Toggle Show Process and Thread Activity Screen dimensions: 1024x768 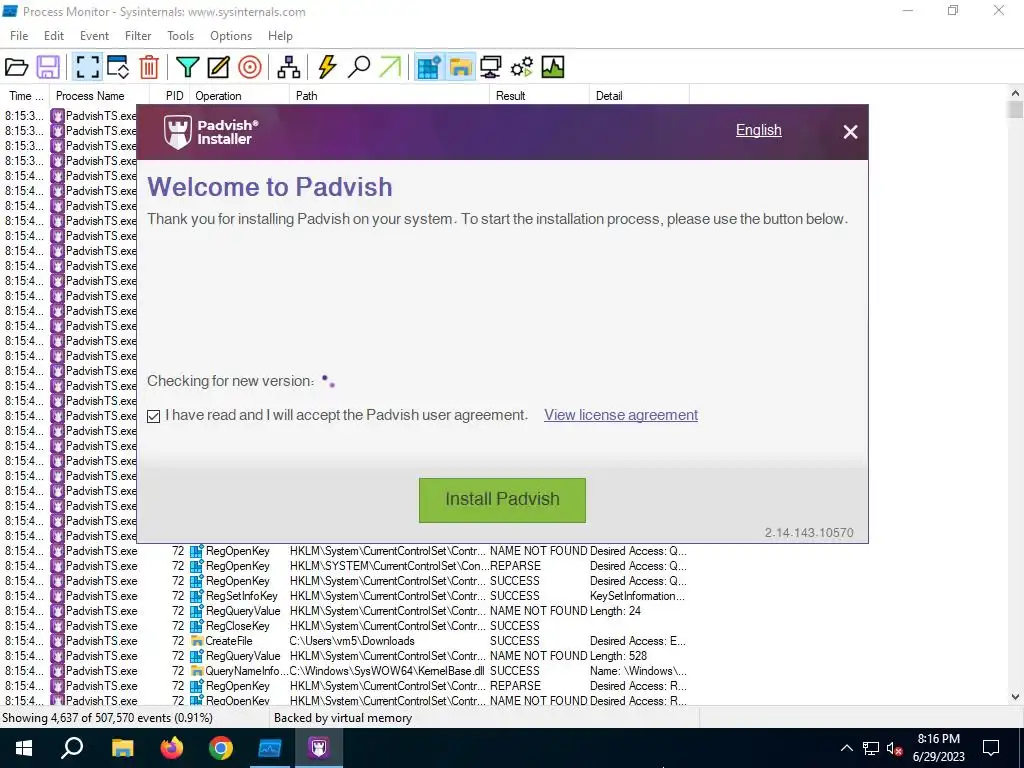click(x=522, y=67)
